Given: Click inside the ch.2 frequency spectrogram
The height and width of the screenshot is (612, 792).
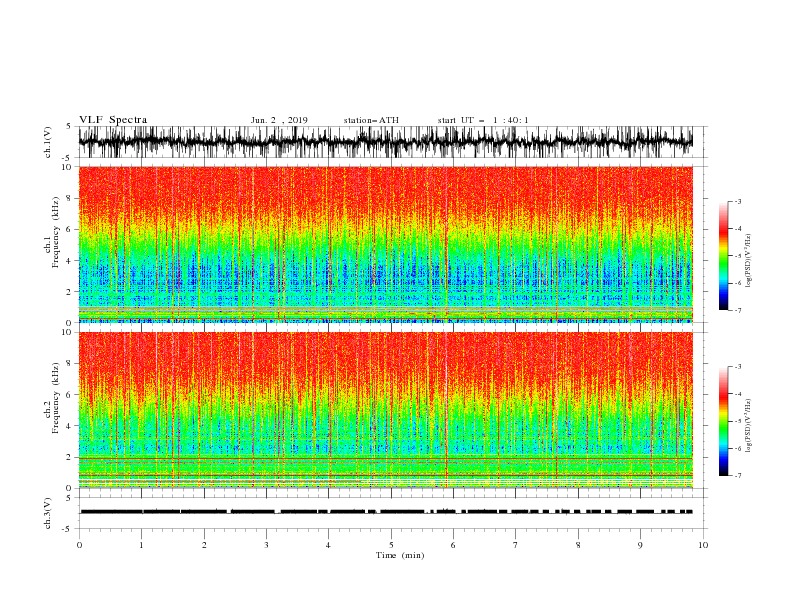Looking at the screenshot, I should coord(385,410).
